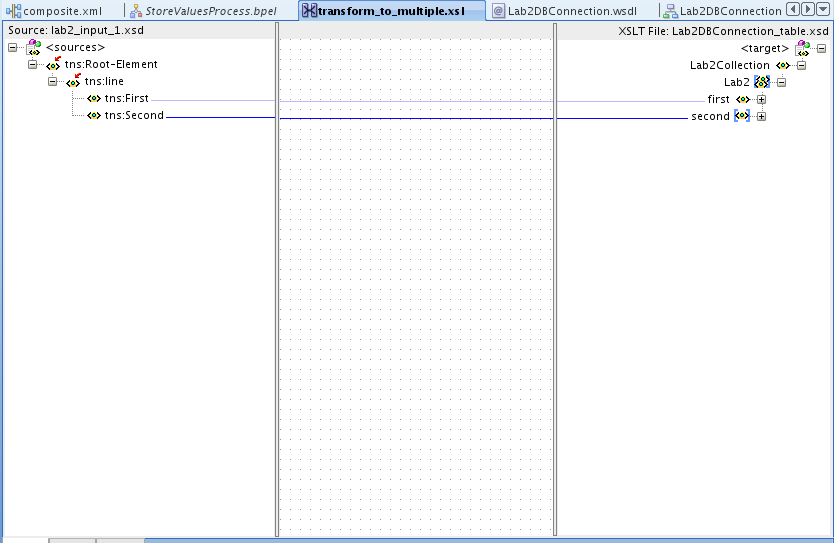Select the transform_to_multiple.xsl tab
834x543 pixels.
[x=392, y=11]
